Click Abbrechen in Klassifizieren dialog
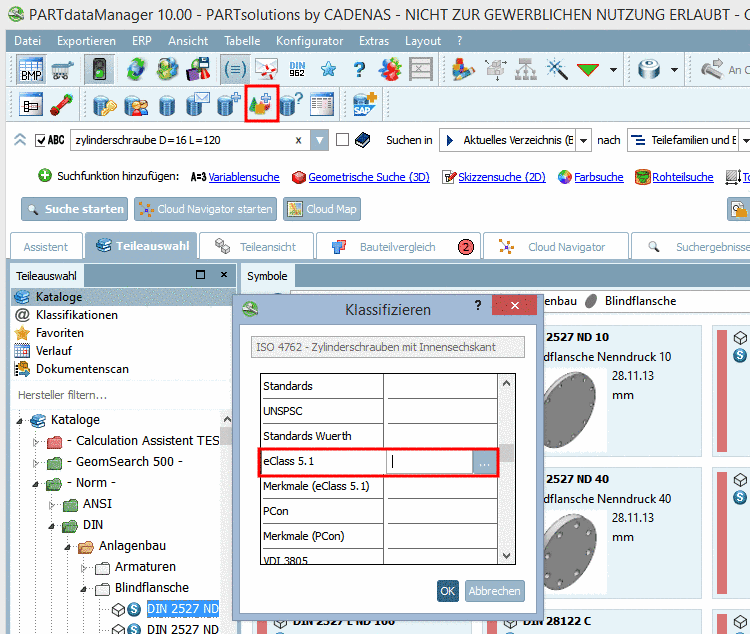 coord(495,591)
